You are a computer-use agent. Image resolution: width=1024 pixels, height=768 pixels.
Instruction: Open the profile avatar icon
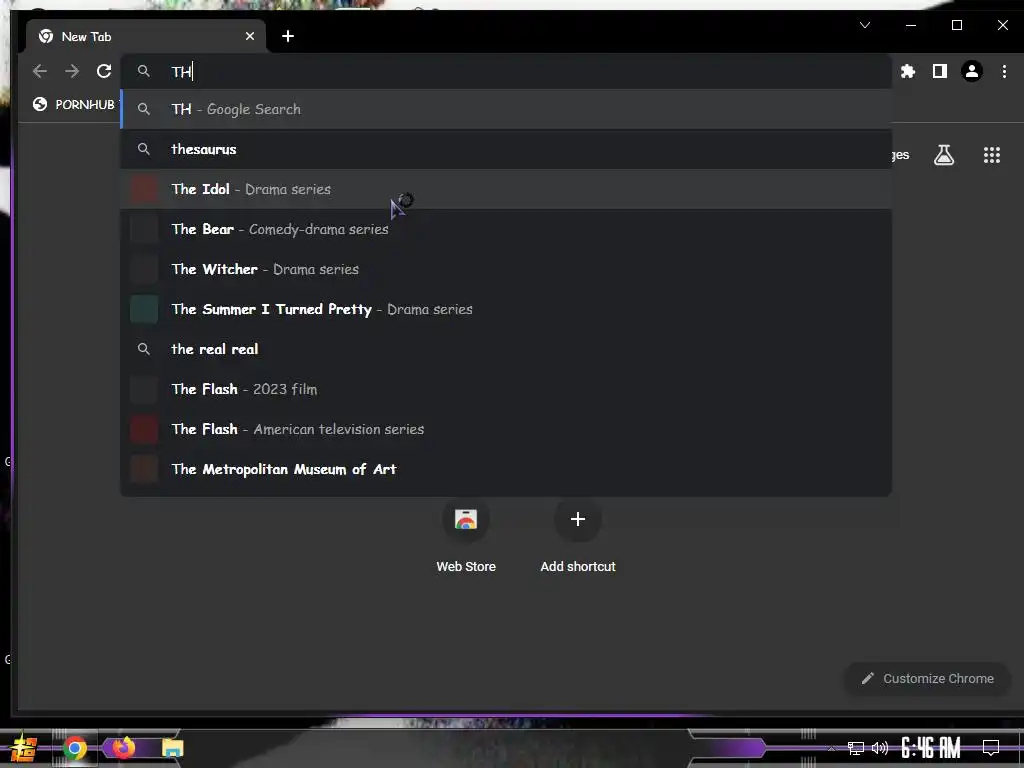coord(972,71)
